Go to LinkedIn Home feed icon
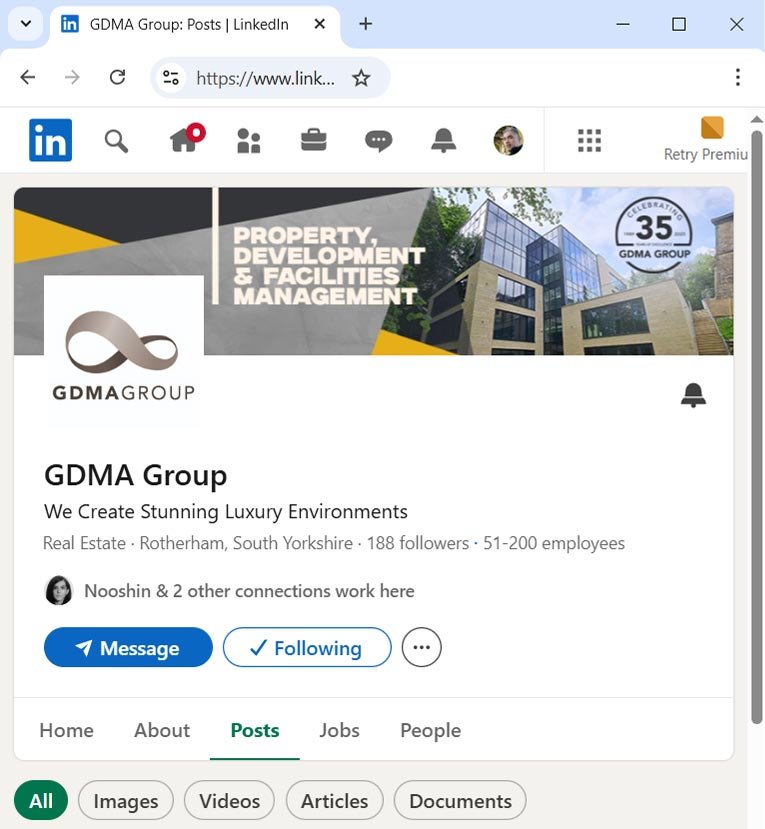 (184, 141)
